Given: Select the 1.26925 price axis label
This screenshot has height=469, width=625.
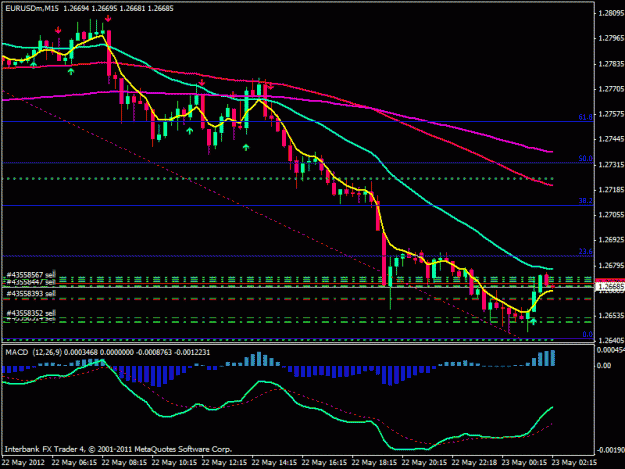Looking at the screenshot, I should [x=611, y=240].
